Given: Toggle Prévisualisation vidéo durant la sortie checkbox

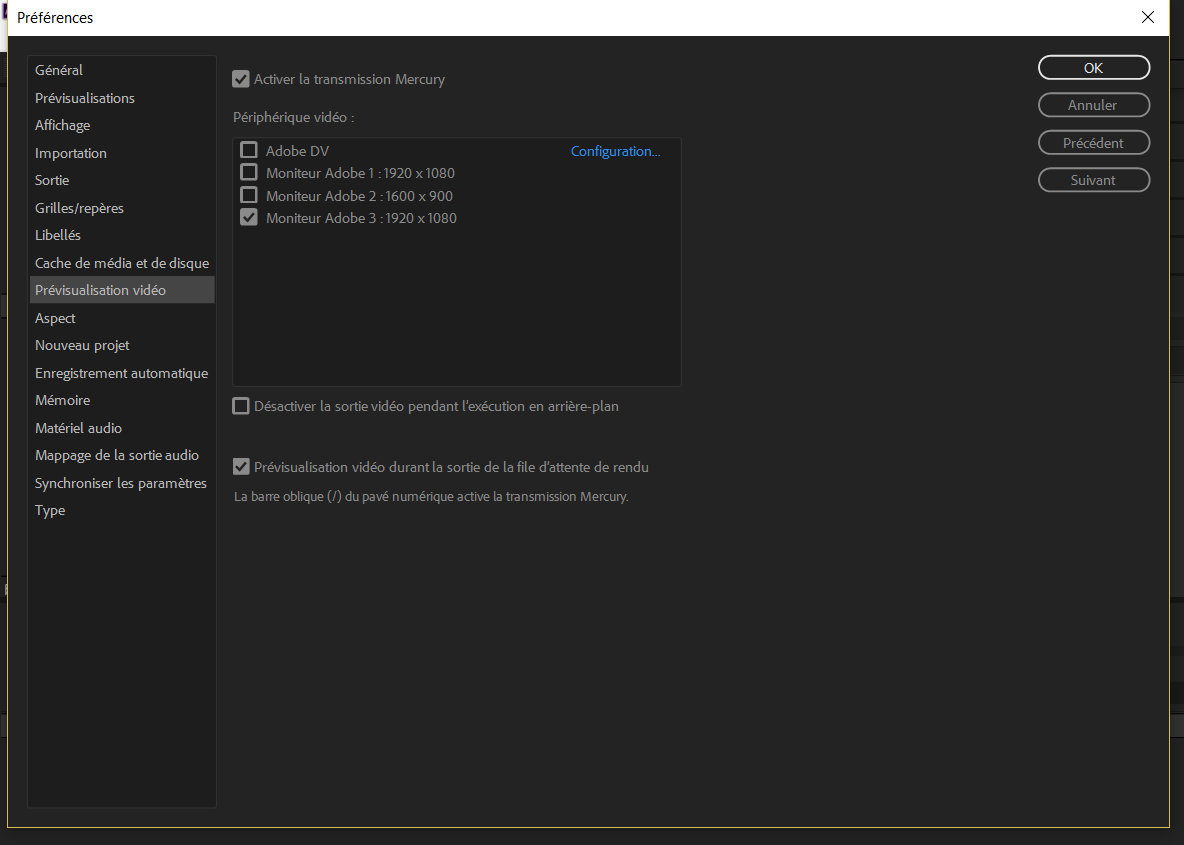Looking at the screenshot, I should click(x=241, y=467).
